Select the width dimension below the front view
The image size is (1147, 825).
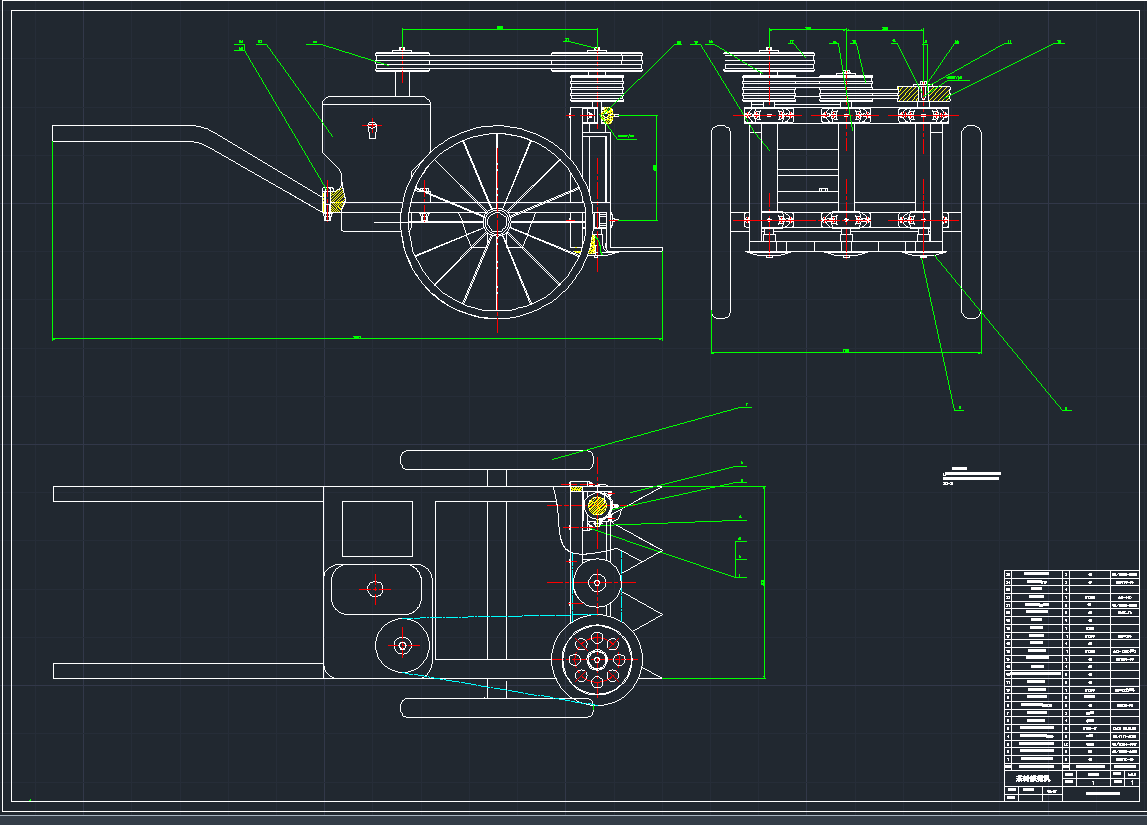click(x=846, y=352)
